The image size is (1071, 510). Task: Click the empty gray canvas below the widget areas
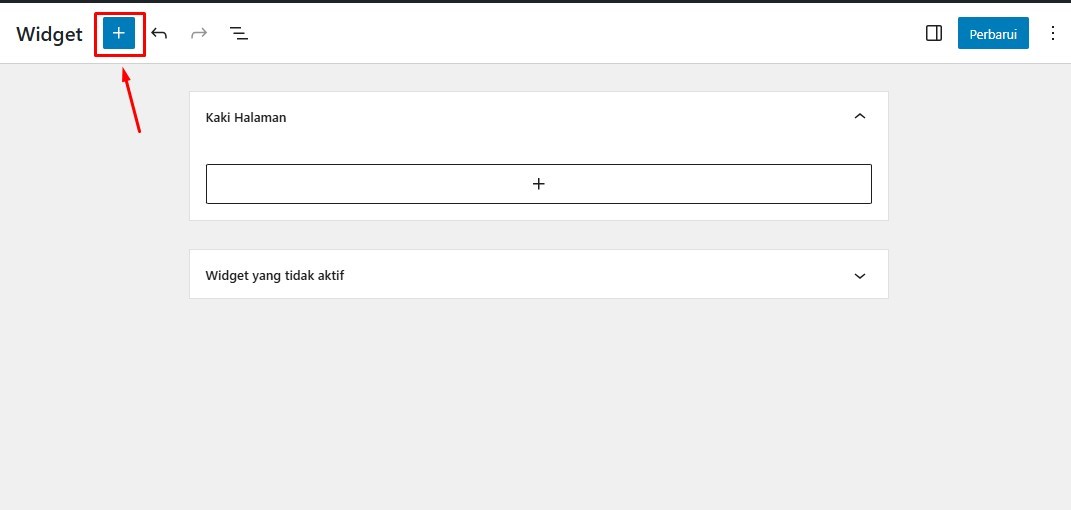(538, 403)
